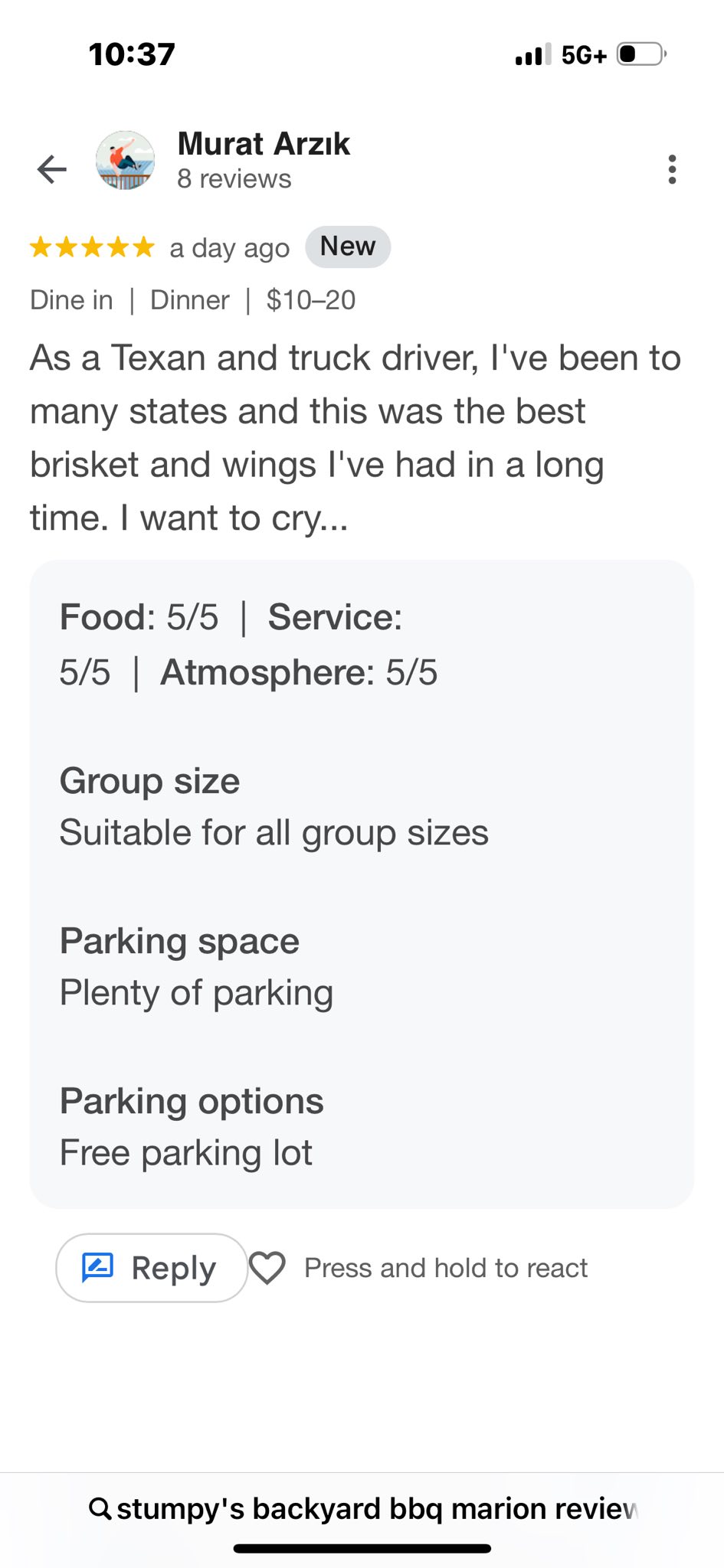Tap the Reply pencil icon
The image size is (724, 1568).
click(x=97, y=1267)
